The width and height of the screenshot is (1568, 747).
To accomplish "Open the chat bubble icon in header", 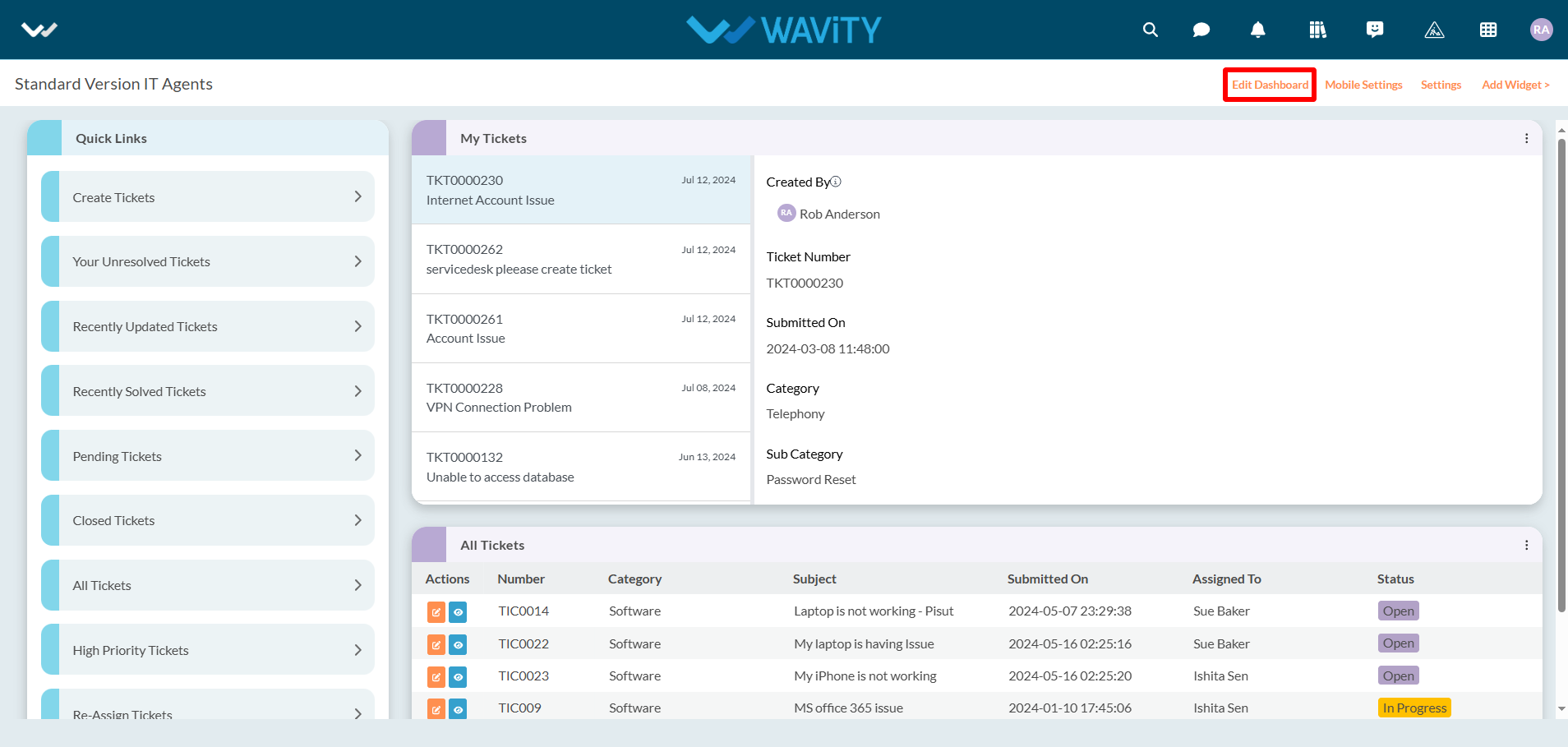I will [1201, 30].
